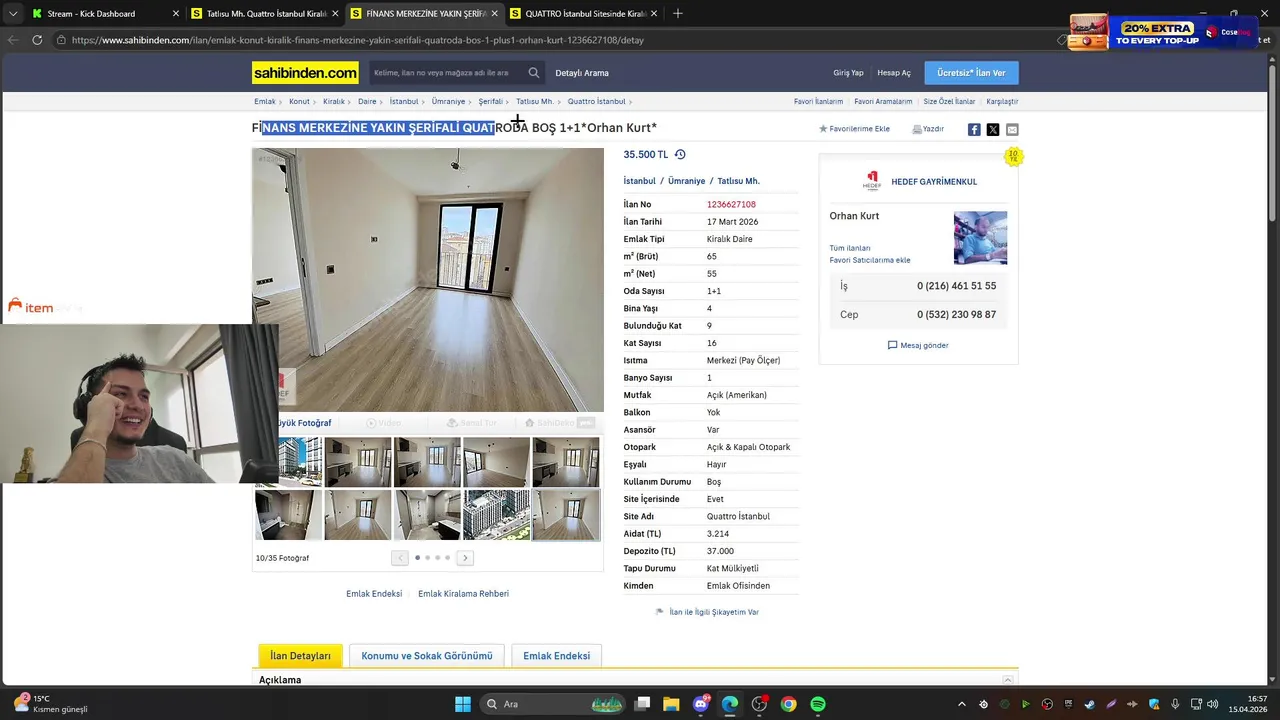Go back using the browser back arrow
Image resolution: width=1280 pixels, height=720 pixels.
[x=12, y=40]
